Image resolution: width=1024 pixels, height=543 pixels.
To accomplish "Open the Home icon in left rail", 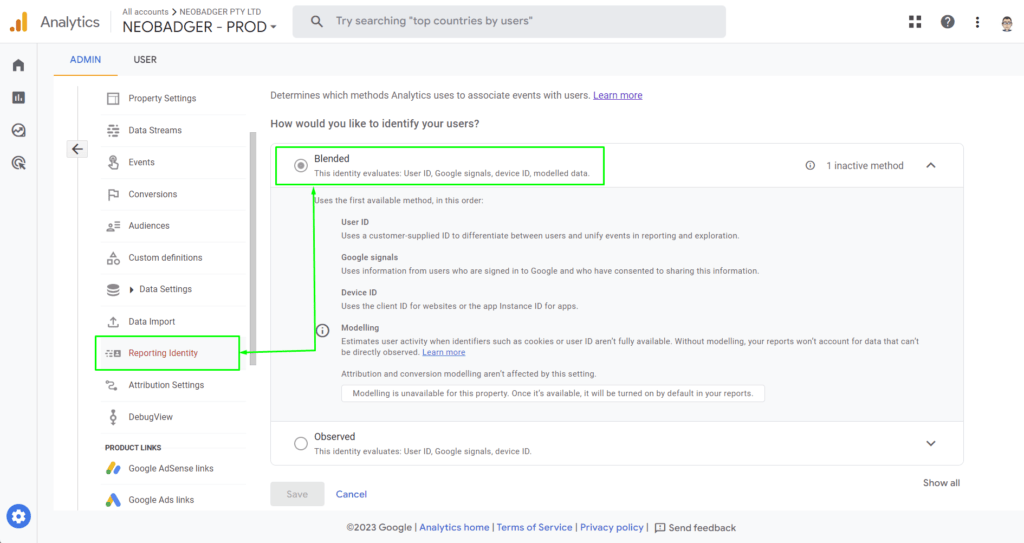I will tap(18, 65).
